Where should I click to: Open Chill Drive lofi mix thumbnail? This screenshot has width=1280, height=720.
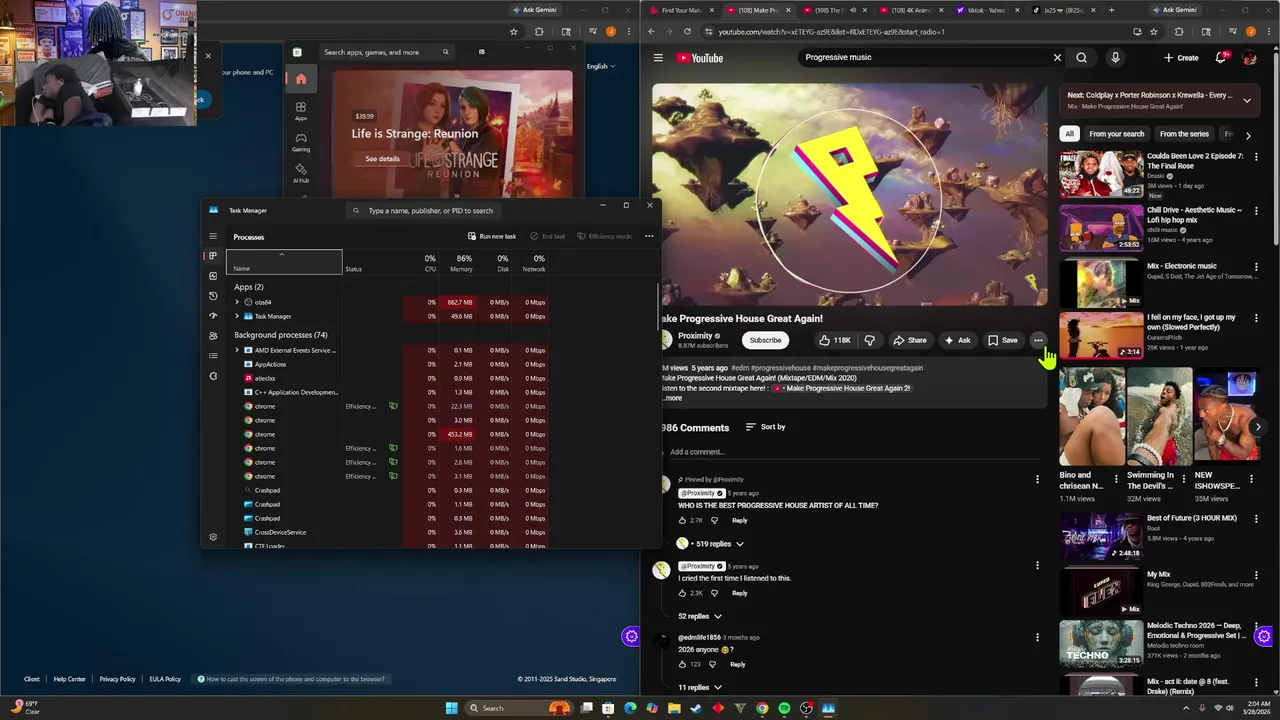click(1101, 229)
